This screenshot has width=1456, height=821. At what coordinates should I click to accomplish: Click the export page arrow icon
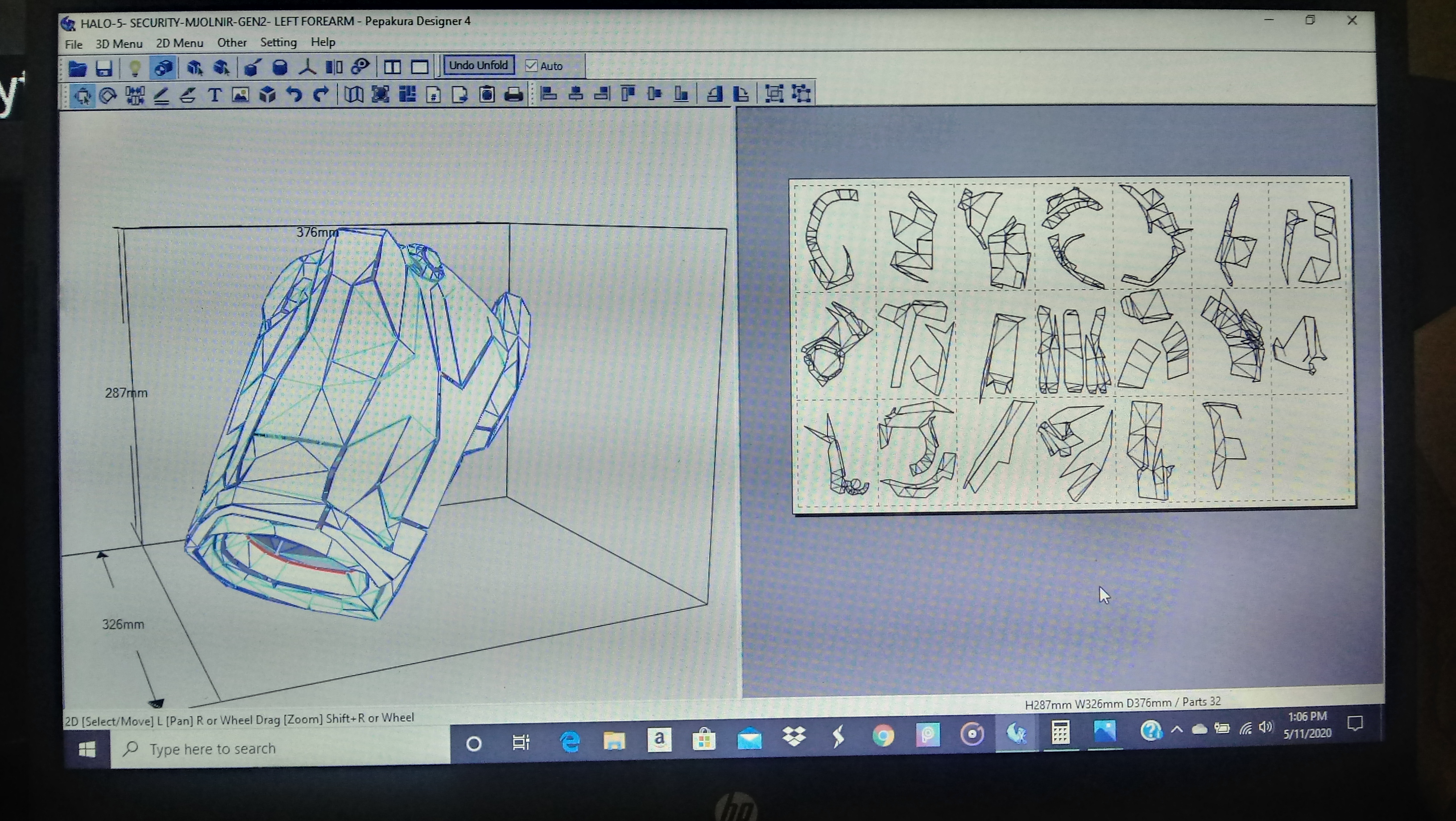(x=460, y=95)
